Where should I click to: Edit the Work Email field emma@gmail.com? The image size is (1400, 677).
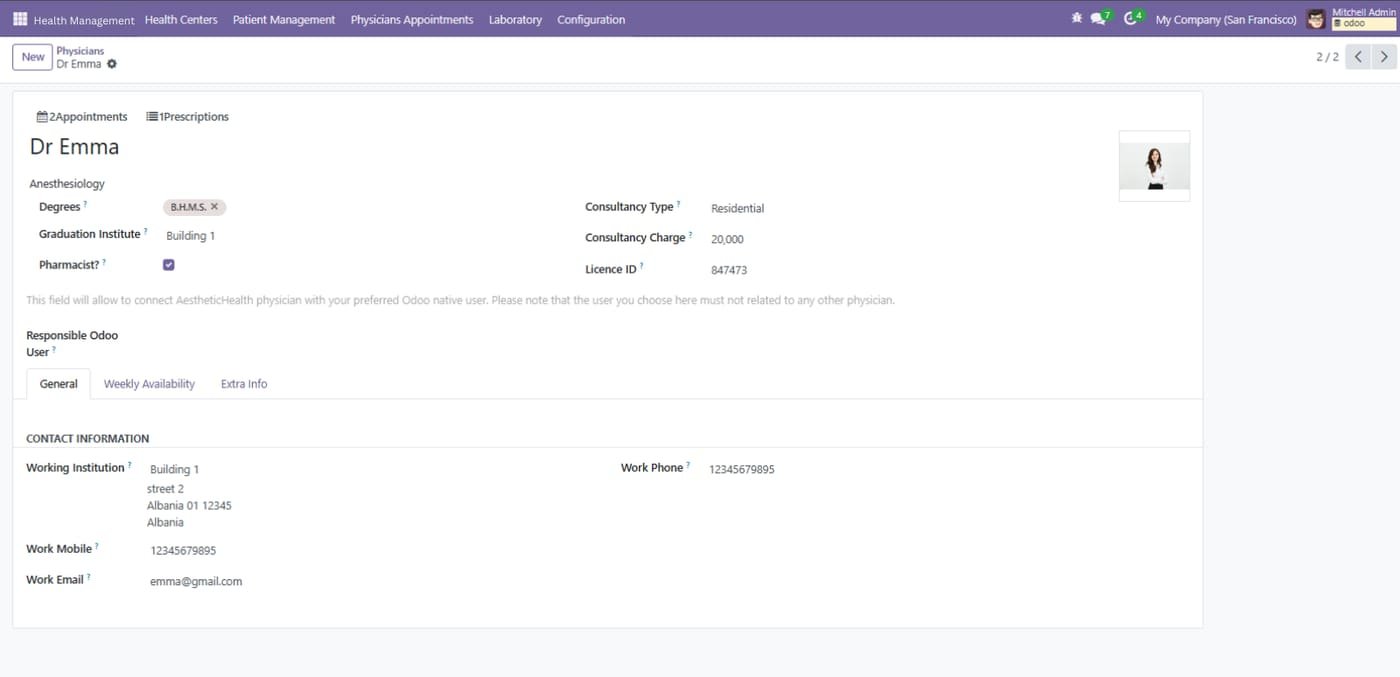196,581
